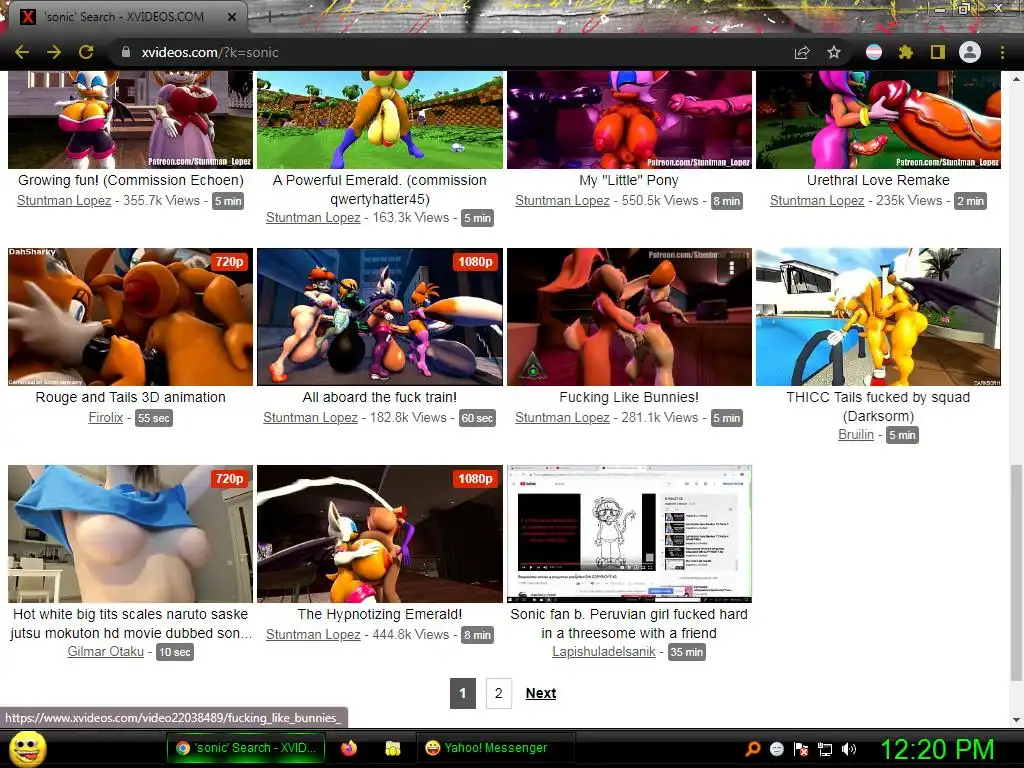The image size is (1024, 768).
Task: Open Stuntman Lopez link under "Growing fun!"
Action: pos(64,200)
